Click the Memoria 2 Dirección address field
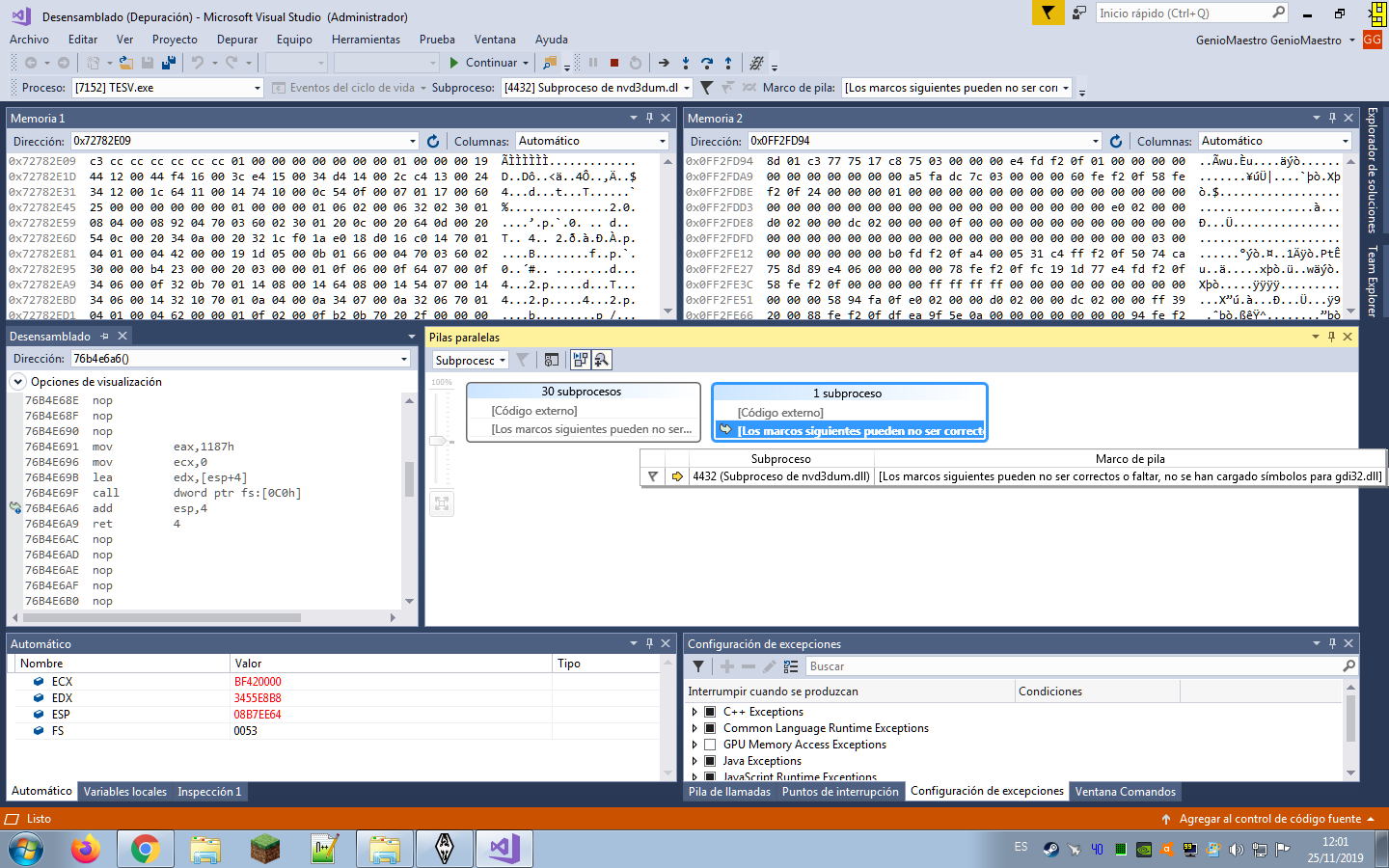The width and height of the screenshot is (1389, 868). [x=924, y=141]
